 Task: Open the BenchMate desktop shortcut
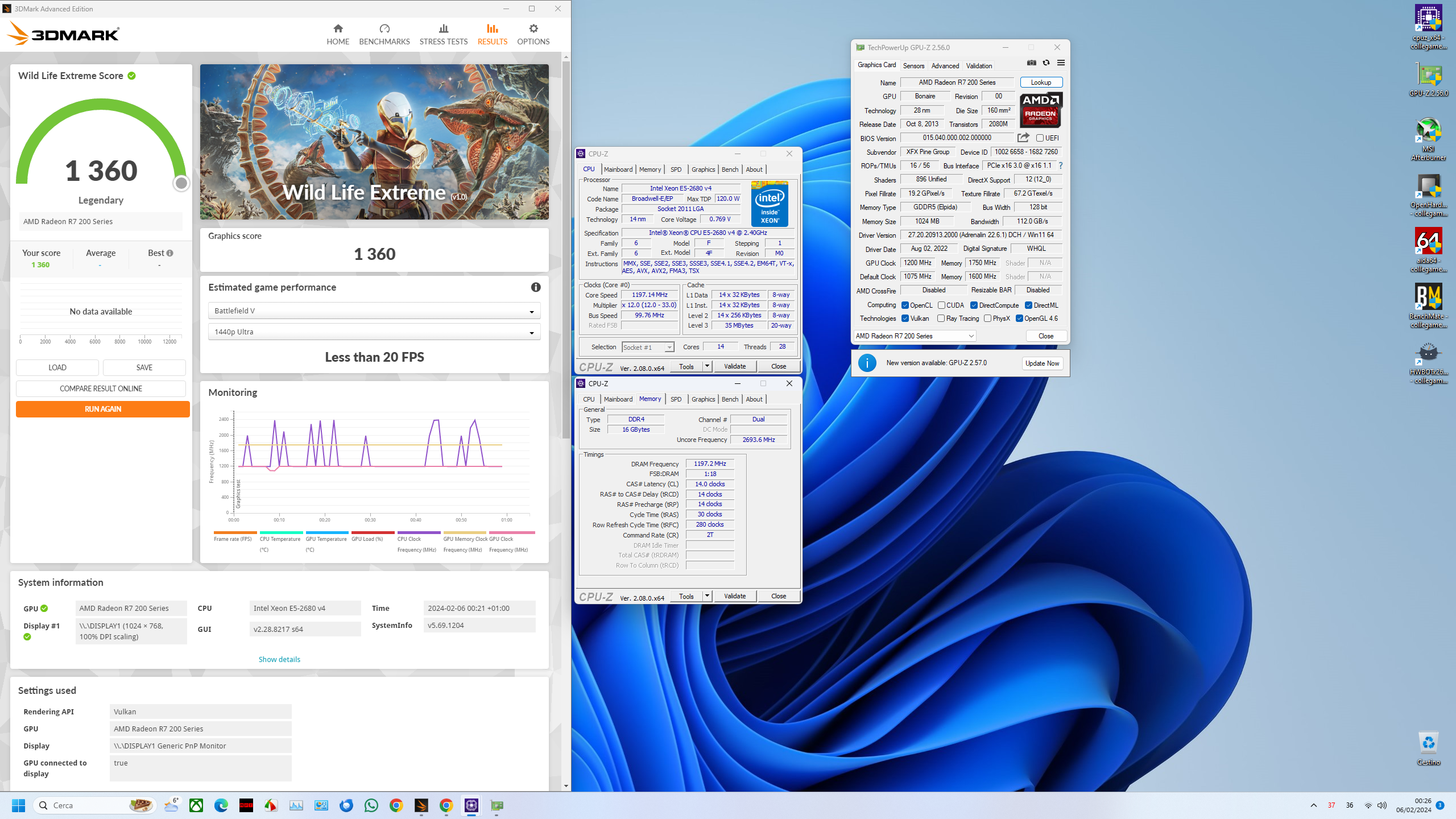pyautogui.click(x=1428, y=306)
